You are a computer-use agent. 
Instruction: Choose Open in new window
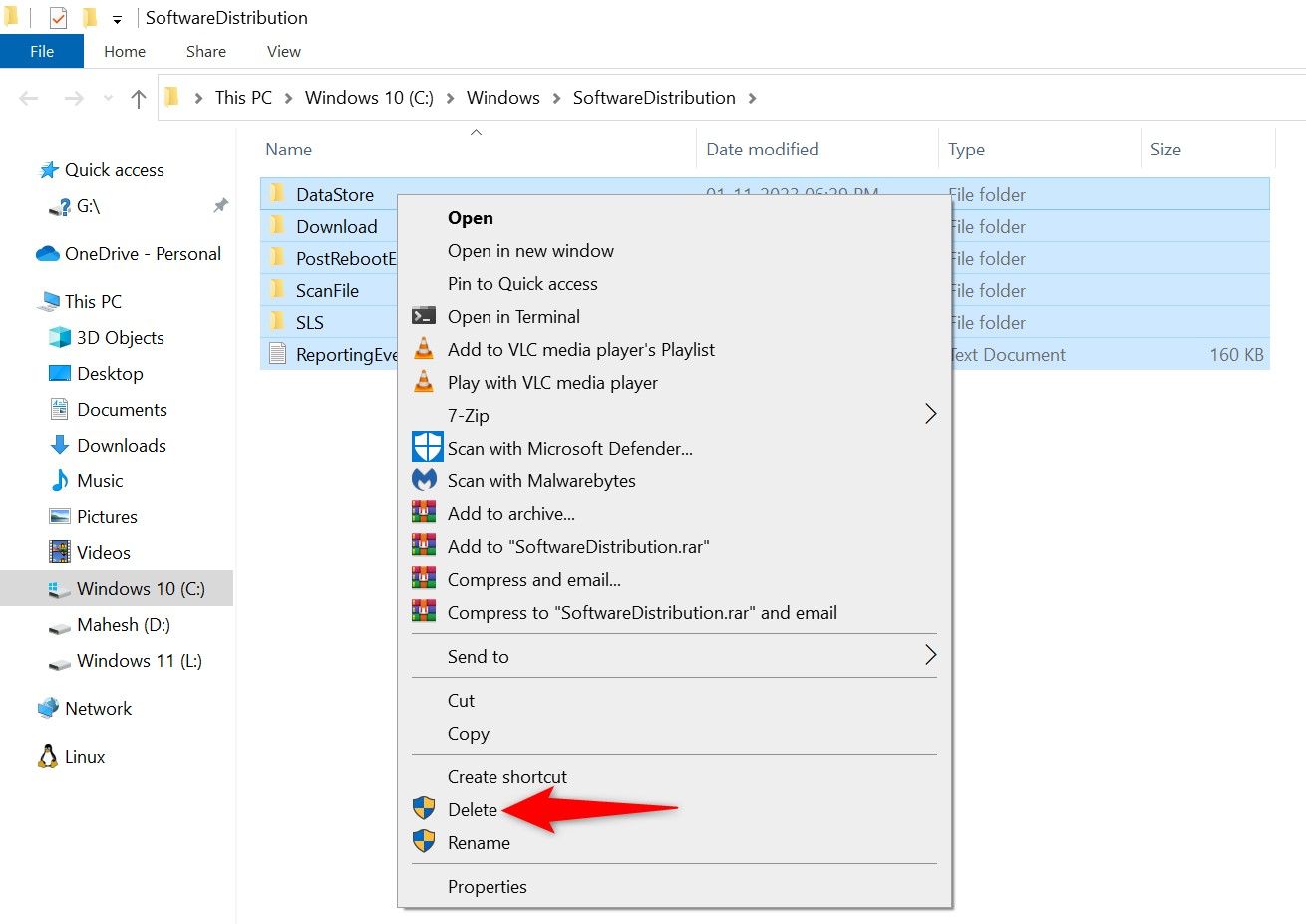530,251
